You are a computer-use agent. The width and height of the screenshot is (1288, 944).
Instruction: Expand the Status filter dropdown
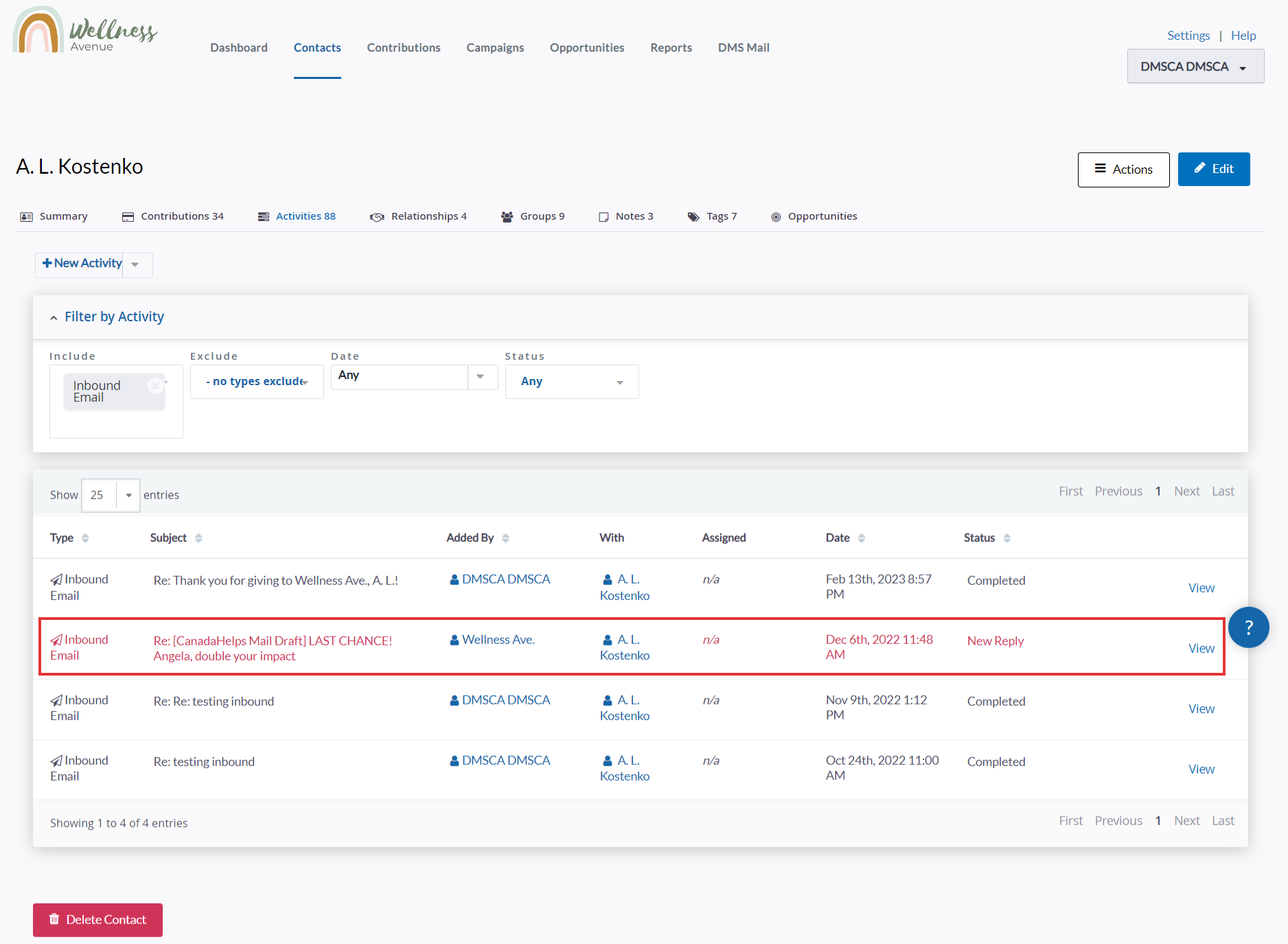571,382
